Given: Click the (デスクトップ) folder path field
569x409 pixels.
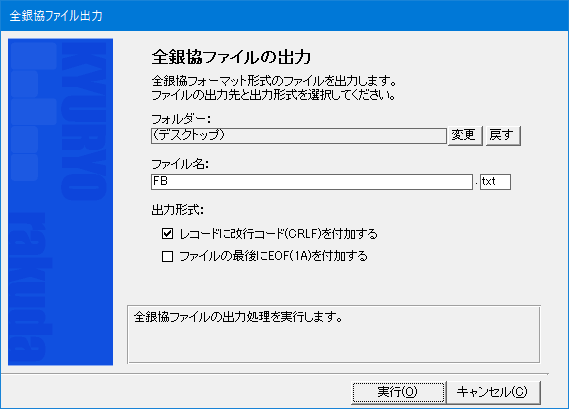Looking at the screenshot, I should 299,135.
